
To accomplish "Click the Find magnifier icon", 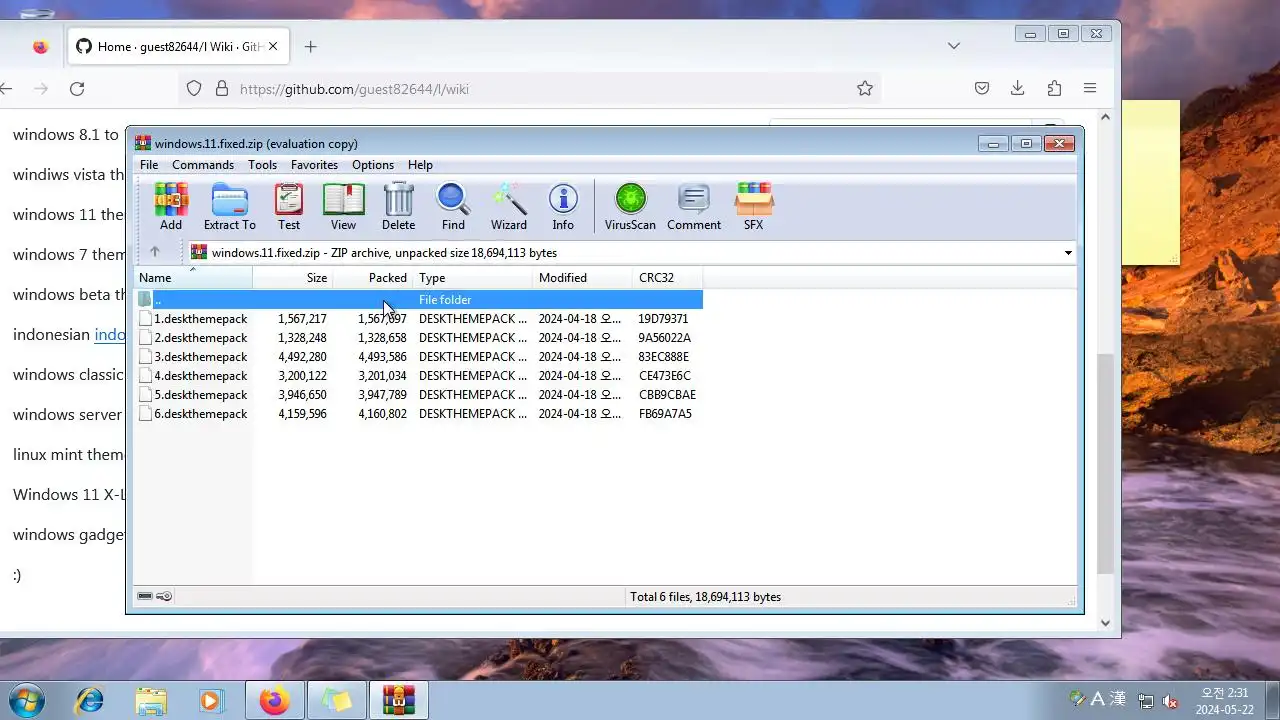I will [453, 207].
